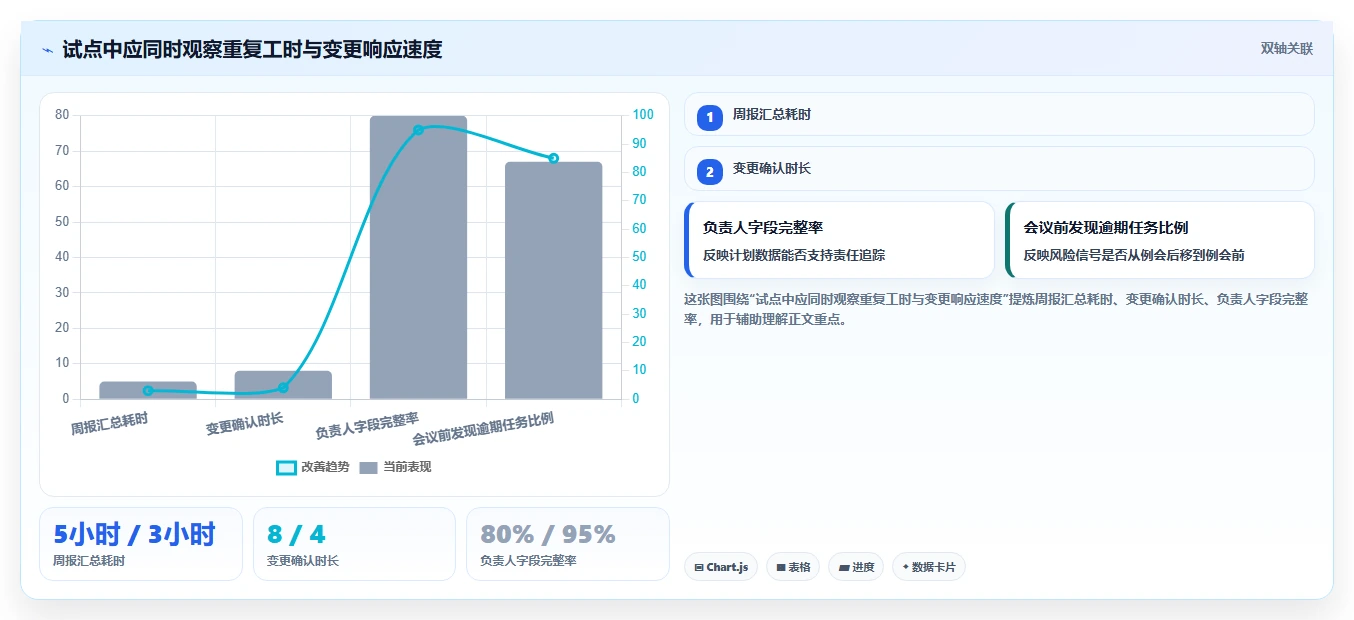This screenshot has height=620, width=1354.
Task: Click the 当前表现 legend color box
Action: (369, 467)
